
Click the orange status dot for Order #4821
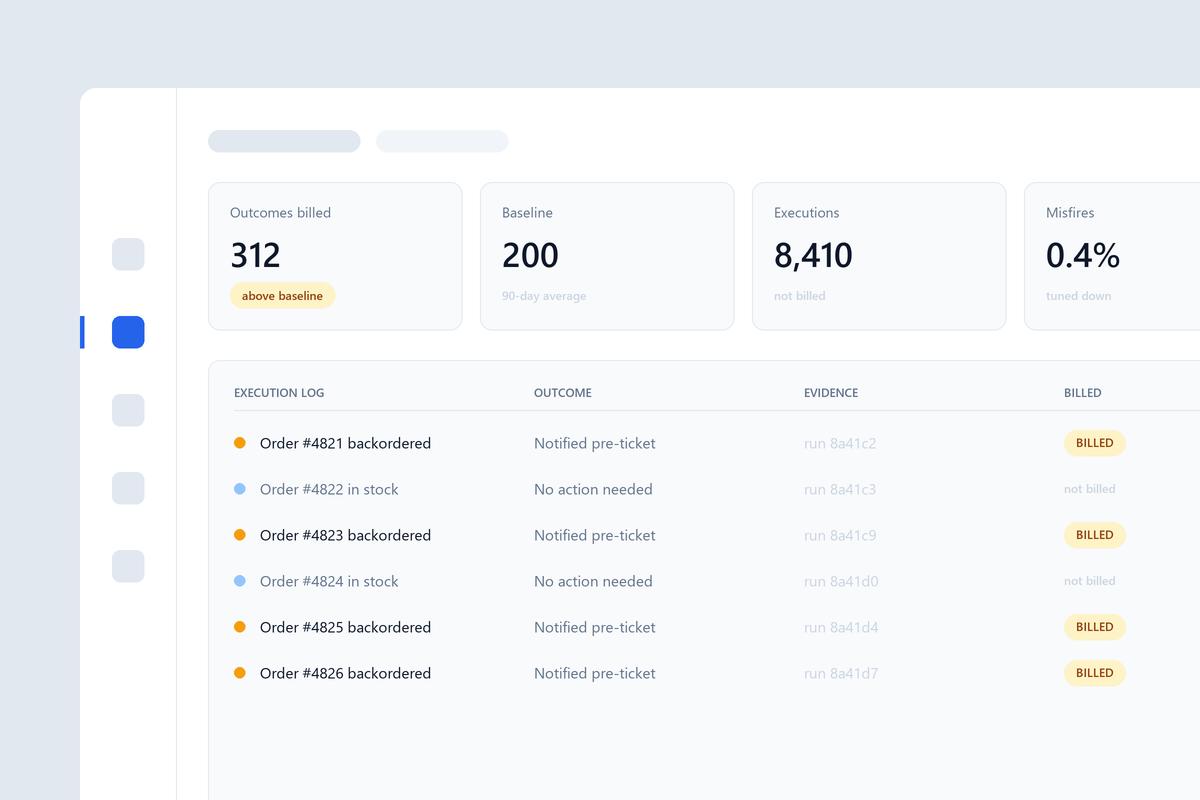pos(240,443)
